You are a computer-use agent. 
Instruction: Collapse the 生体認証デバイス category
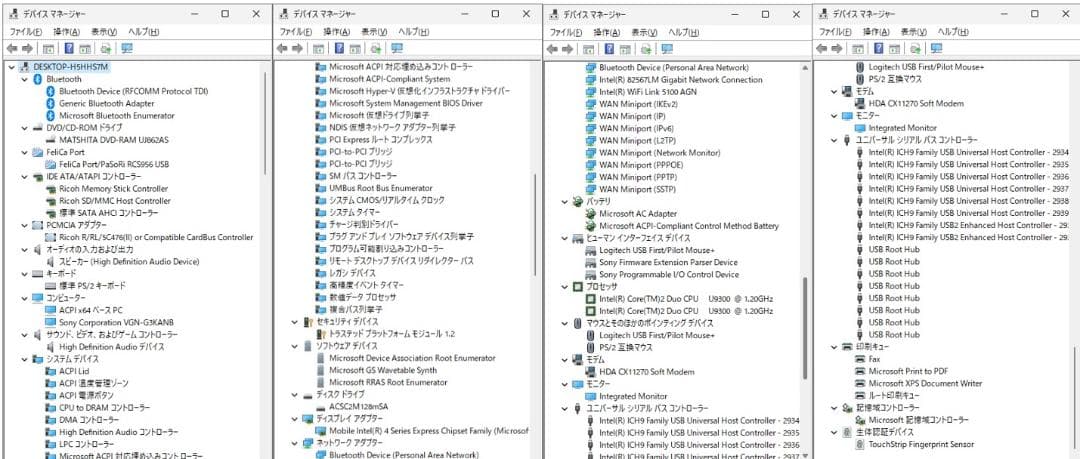[835, 432]
